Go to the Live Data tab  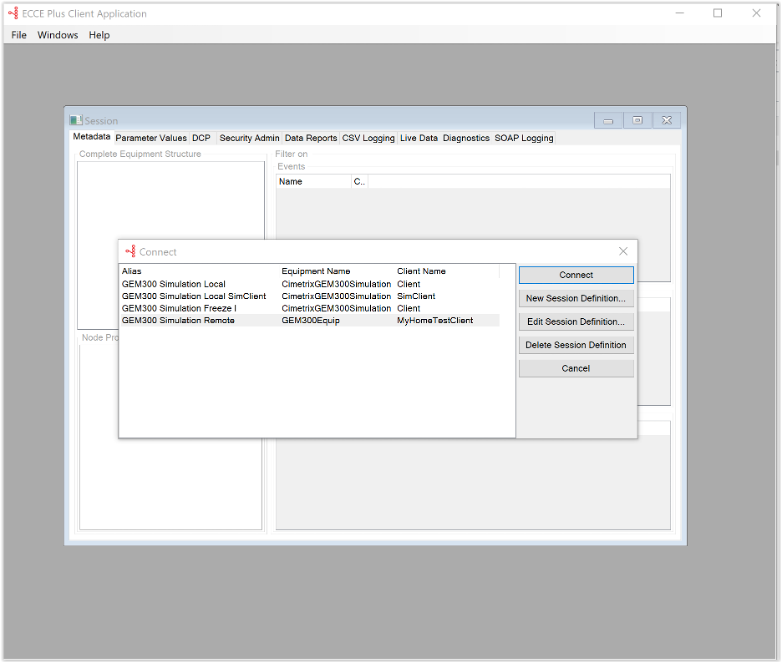[x=419, y=138]
